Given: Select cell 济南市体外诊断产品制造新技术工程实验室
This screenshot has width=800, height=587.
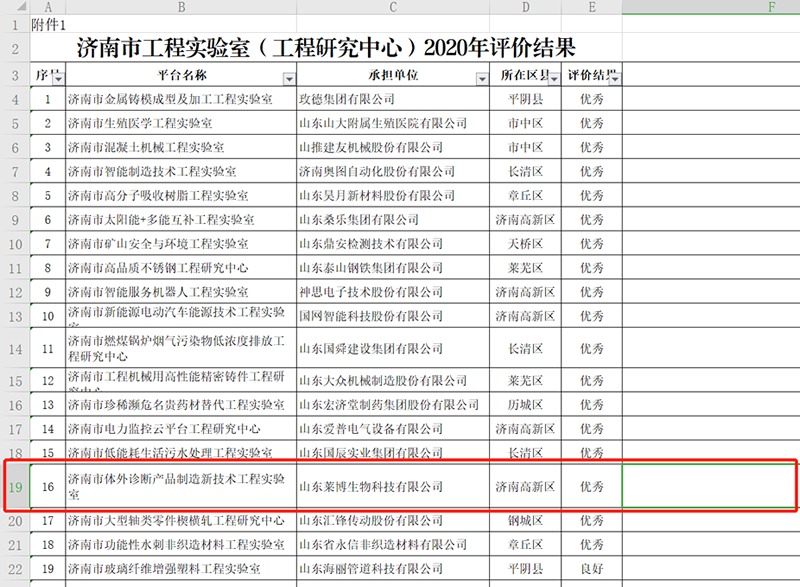Looking at the screenshot, I should [x=181, y=487].
